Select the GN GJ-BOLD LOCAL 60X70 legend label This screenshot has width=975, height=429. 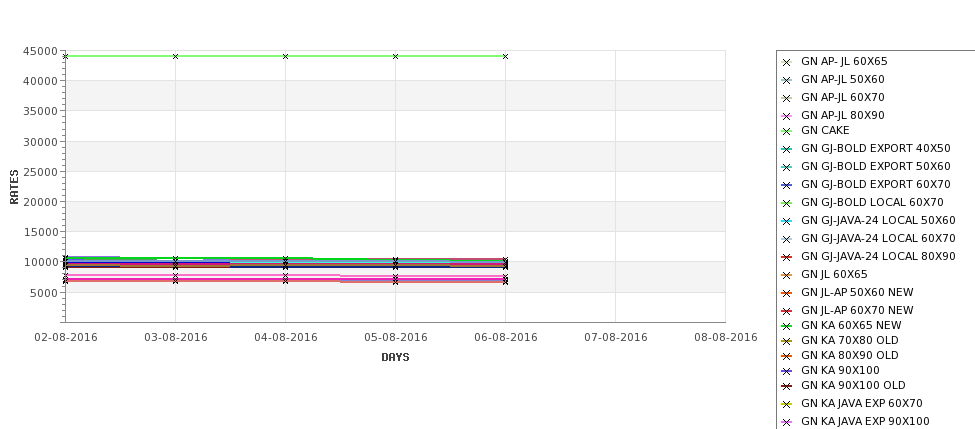pyautogui.click(x=872, y=202)
